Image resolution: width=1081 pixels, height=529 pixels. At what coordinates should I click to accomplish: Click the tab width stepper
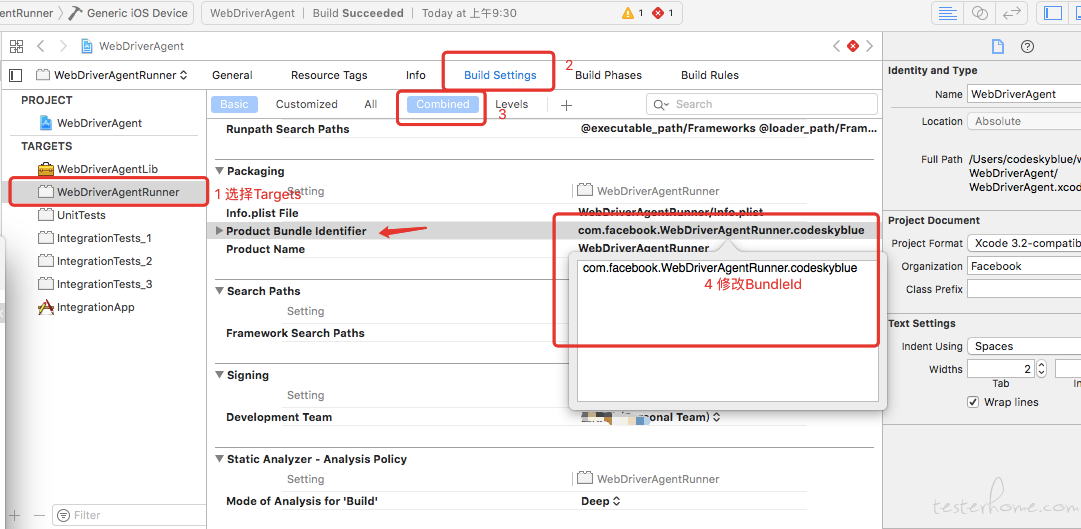click(1041, 368)
